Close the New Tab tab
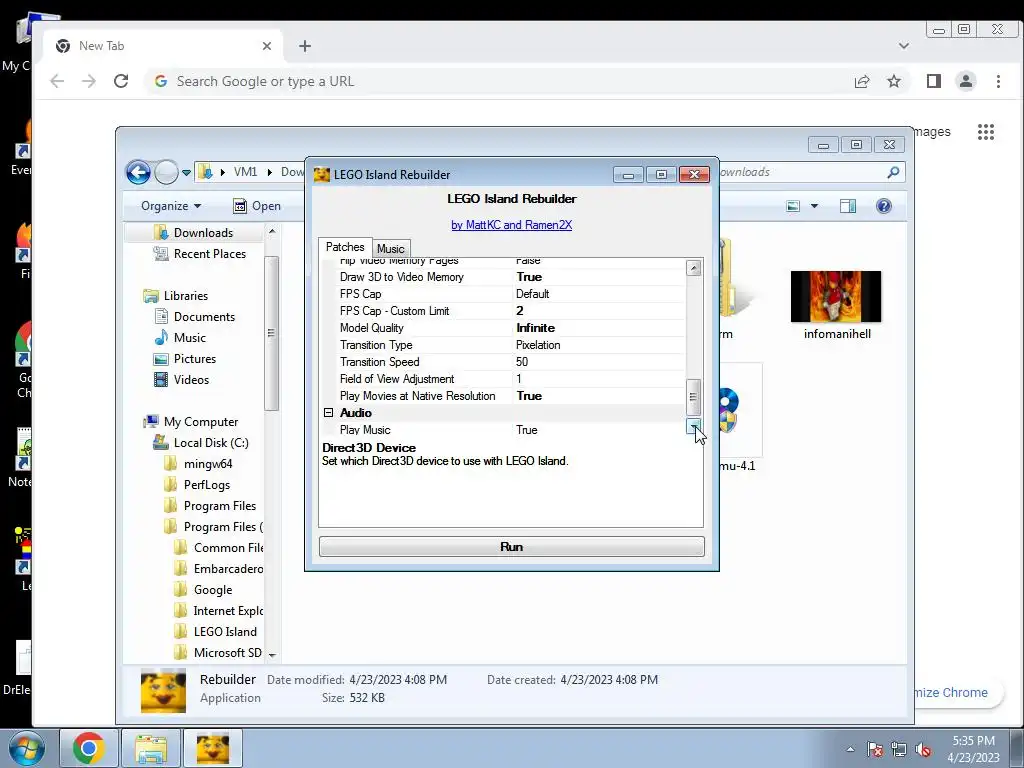1024x768 pixels. click(x=266, y=46)
